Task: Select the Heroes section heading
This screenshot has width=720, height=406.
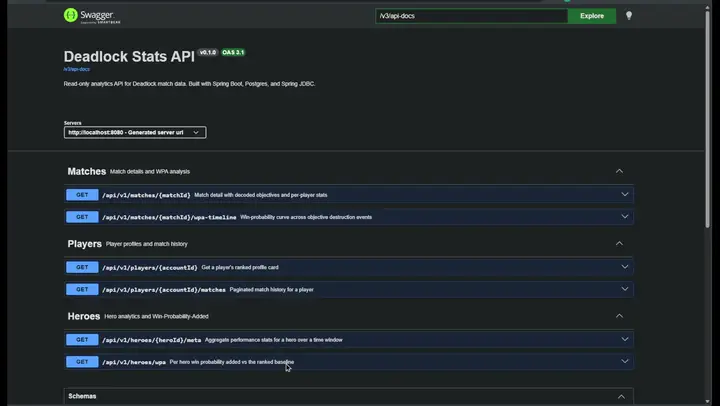Action: coord(84,316)
